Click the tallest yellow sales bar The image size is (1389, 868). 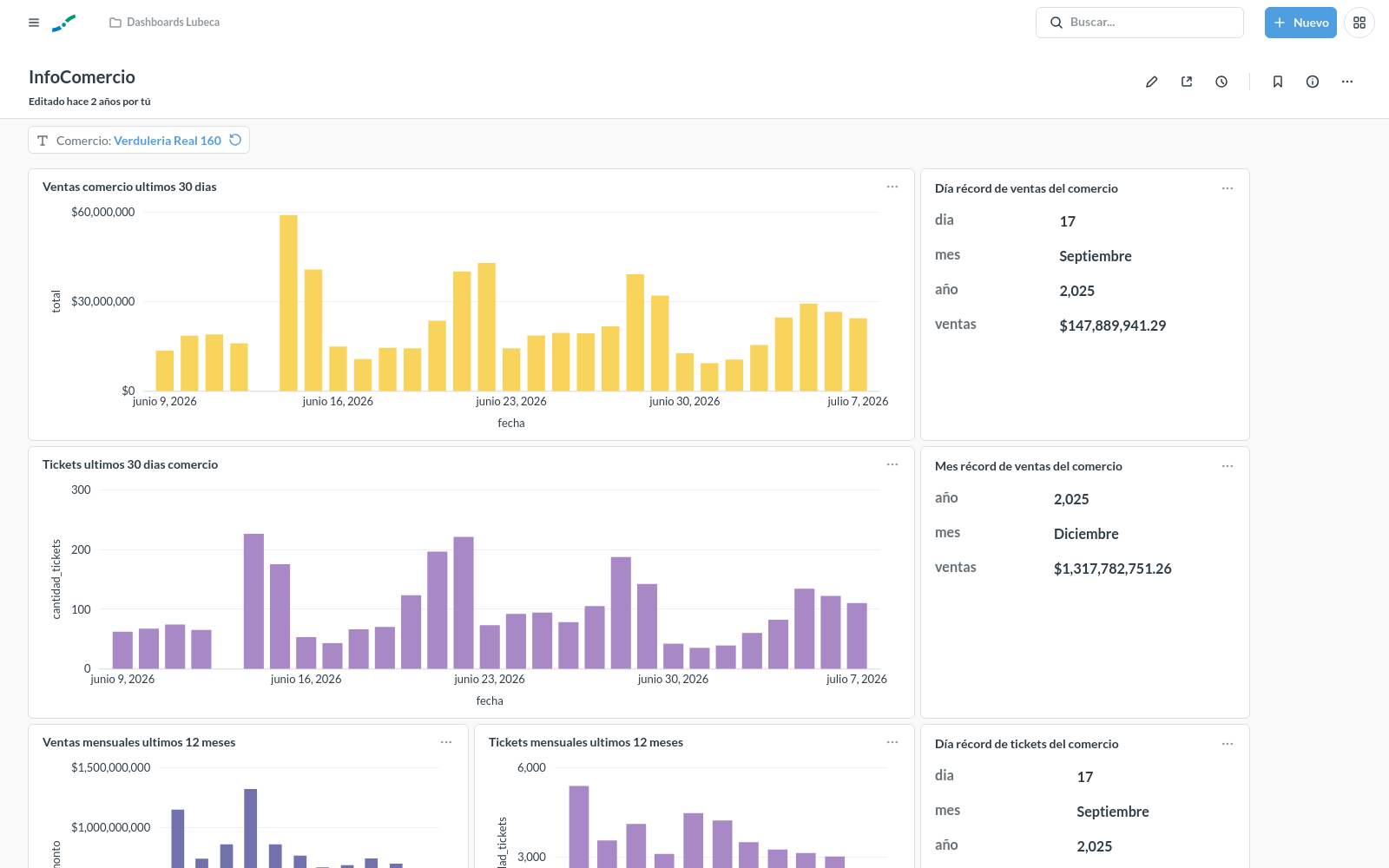click(288, 303)
